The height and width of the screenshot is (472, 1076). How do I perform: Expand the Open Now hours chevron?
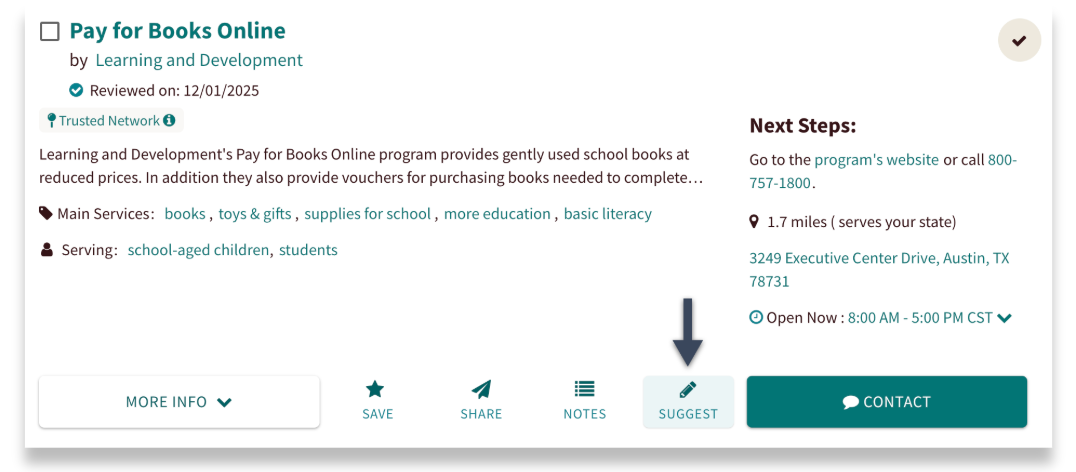tap(1004, 318)
